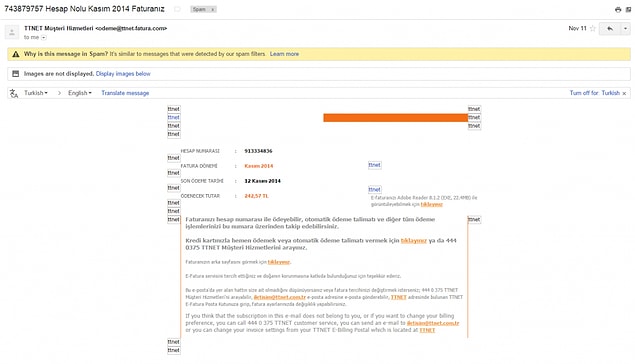635x364 pixels.
Task: Click the blue ttnet image link beside 'Kasım 2014'
Action: coord(375,165)
